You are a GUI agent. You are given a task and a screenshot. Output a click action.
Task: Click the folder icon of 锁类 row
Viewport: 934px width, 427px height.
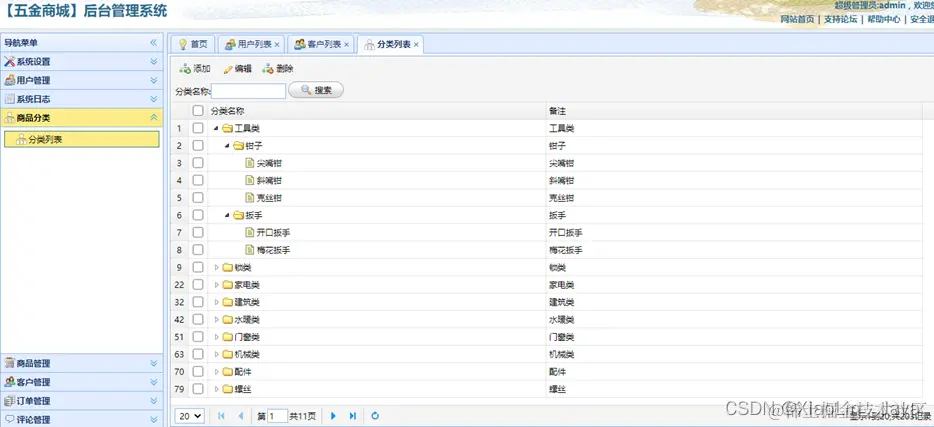[x=228, y=267]
